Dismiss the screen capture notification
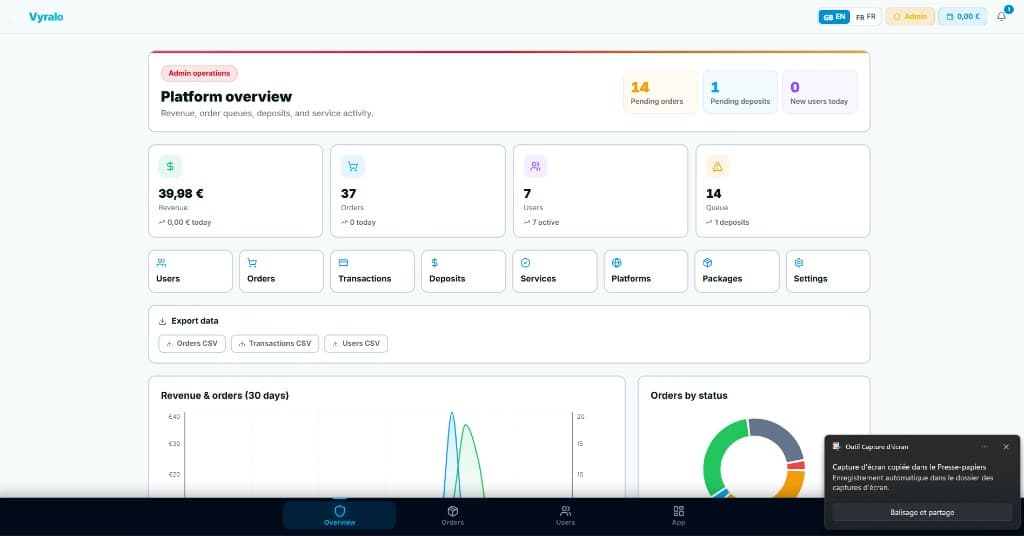The width and height of the screenshot is (1024, 536). click(x=1006, y=447)
